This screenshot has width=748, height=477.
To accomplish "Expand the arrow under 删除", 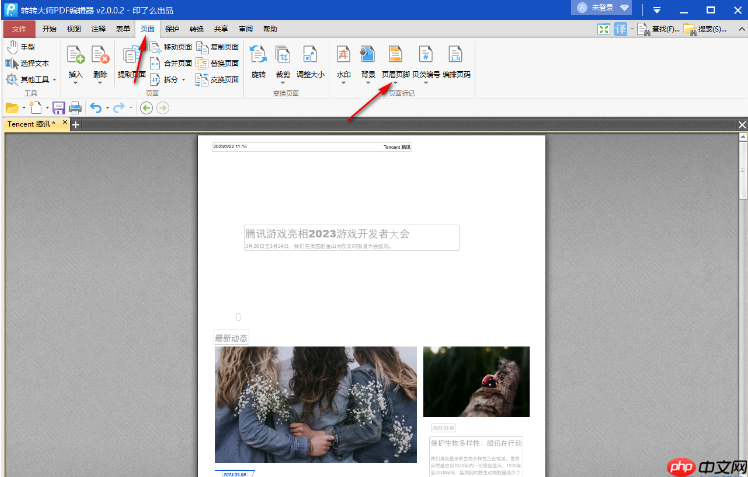I will [x=100, y=83].
